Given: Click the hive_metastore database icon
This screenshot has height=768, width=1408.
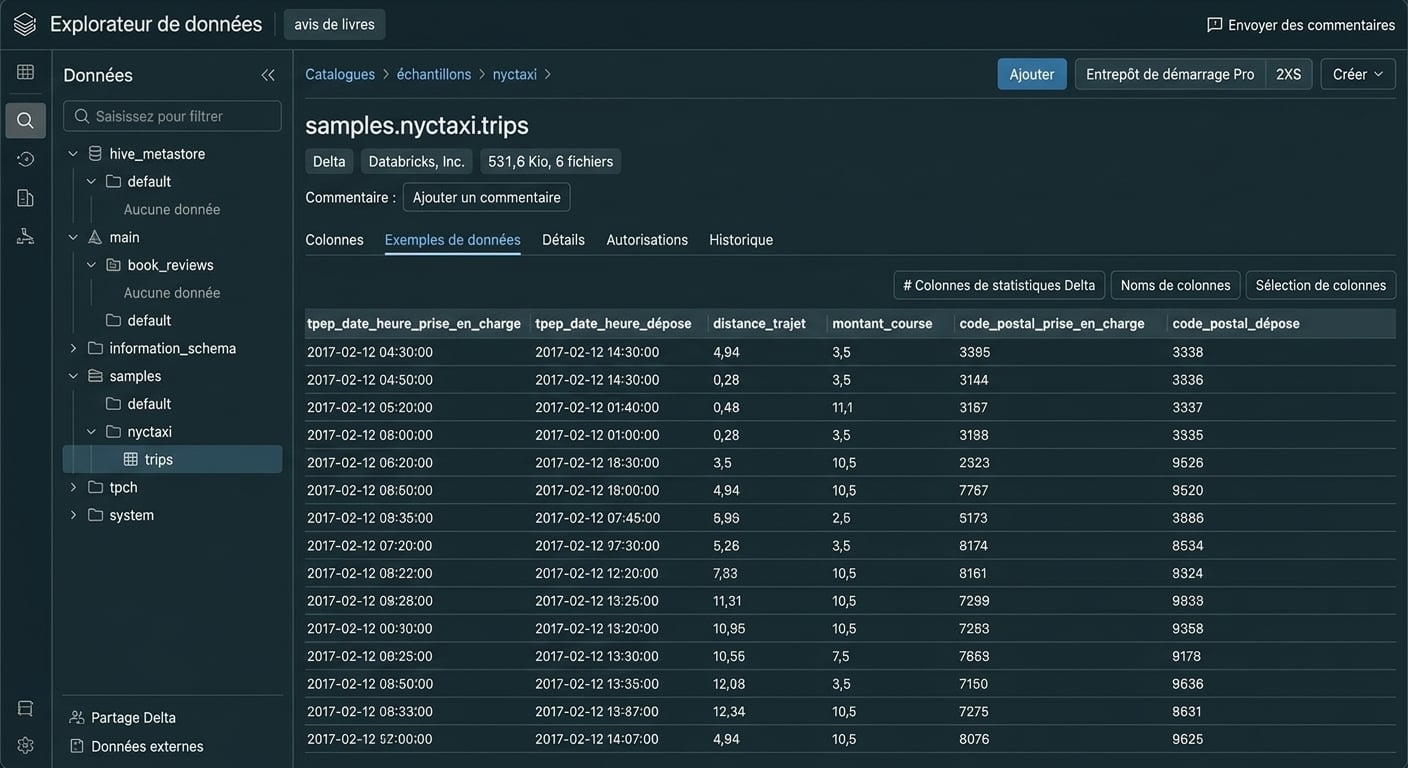Looking at the screenshot, I should point(95,154).
